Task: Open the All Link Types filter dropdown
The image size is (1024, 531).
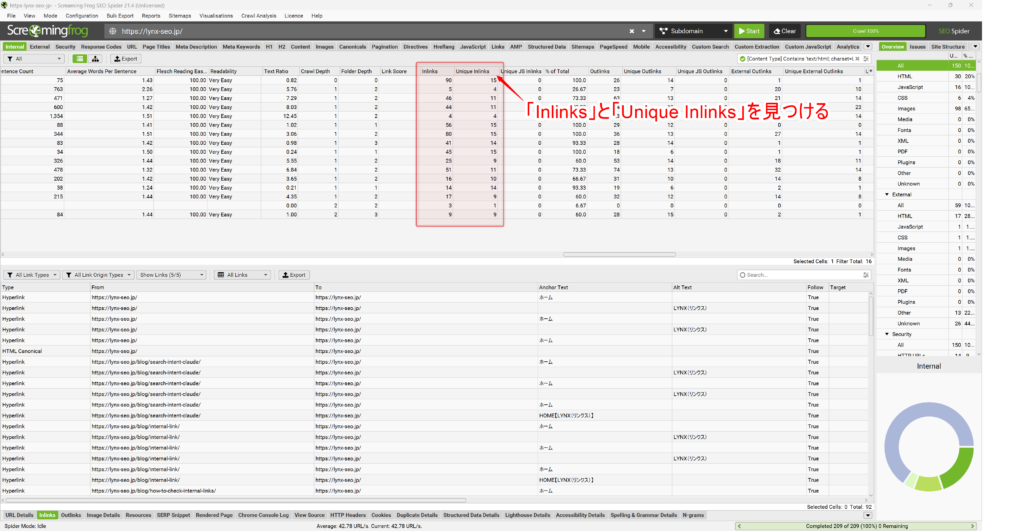Action: [x=31, y=274]
